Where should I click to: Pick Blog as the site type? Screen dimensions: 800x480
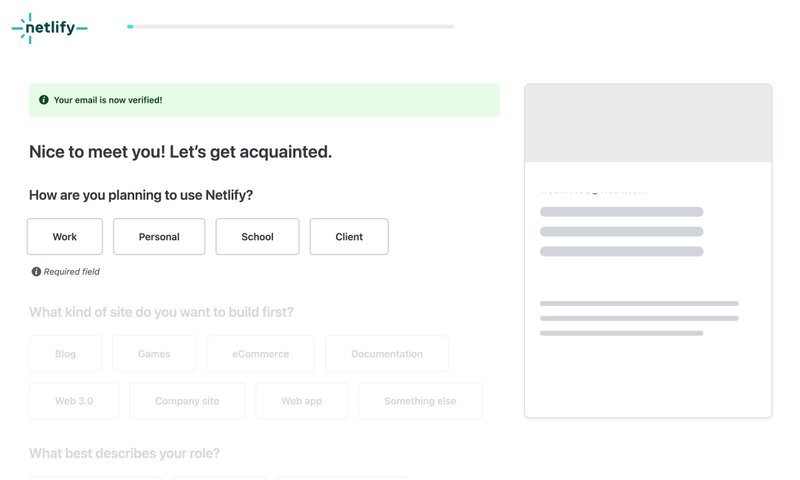coord(66,354)
